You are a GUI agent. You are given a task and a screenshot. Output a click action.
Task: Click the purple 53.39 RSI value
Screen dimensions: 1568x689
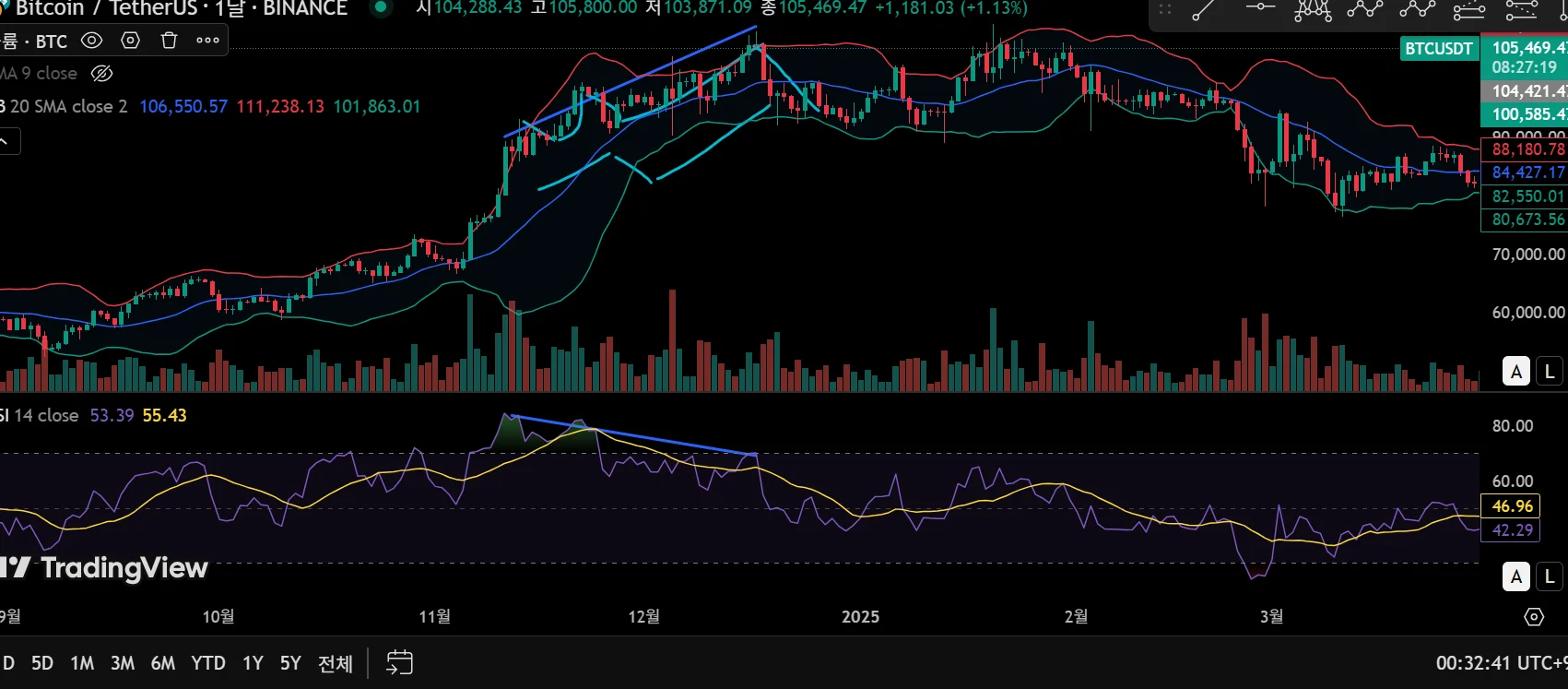click(112, 415)
